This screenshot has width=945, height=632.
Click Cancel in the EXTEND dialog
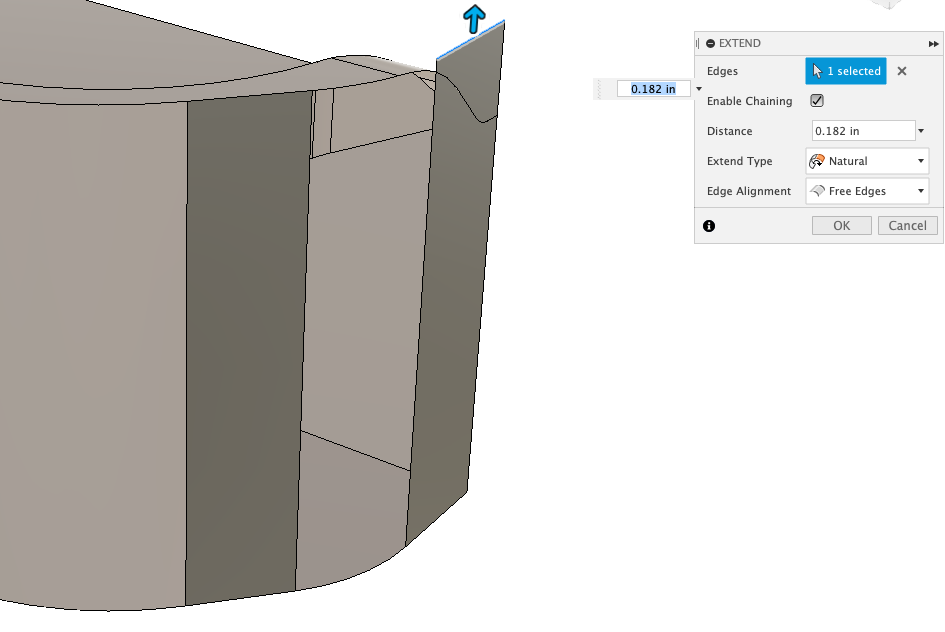907,225
